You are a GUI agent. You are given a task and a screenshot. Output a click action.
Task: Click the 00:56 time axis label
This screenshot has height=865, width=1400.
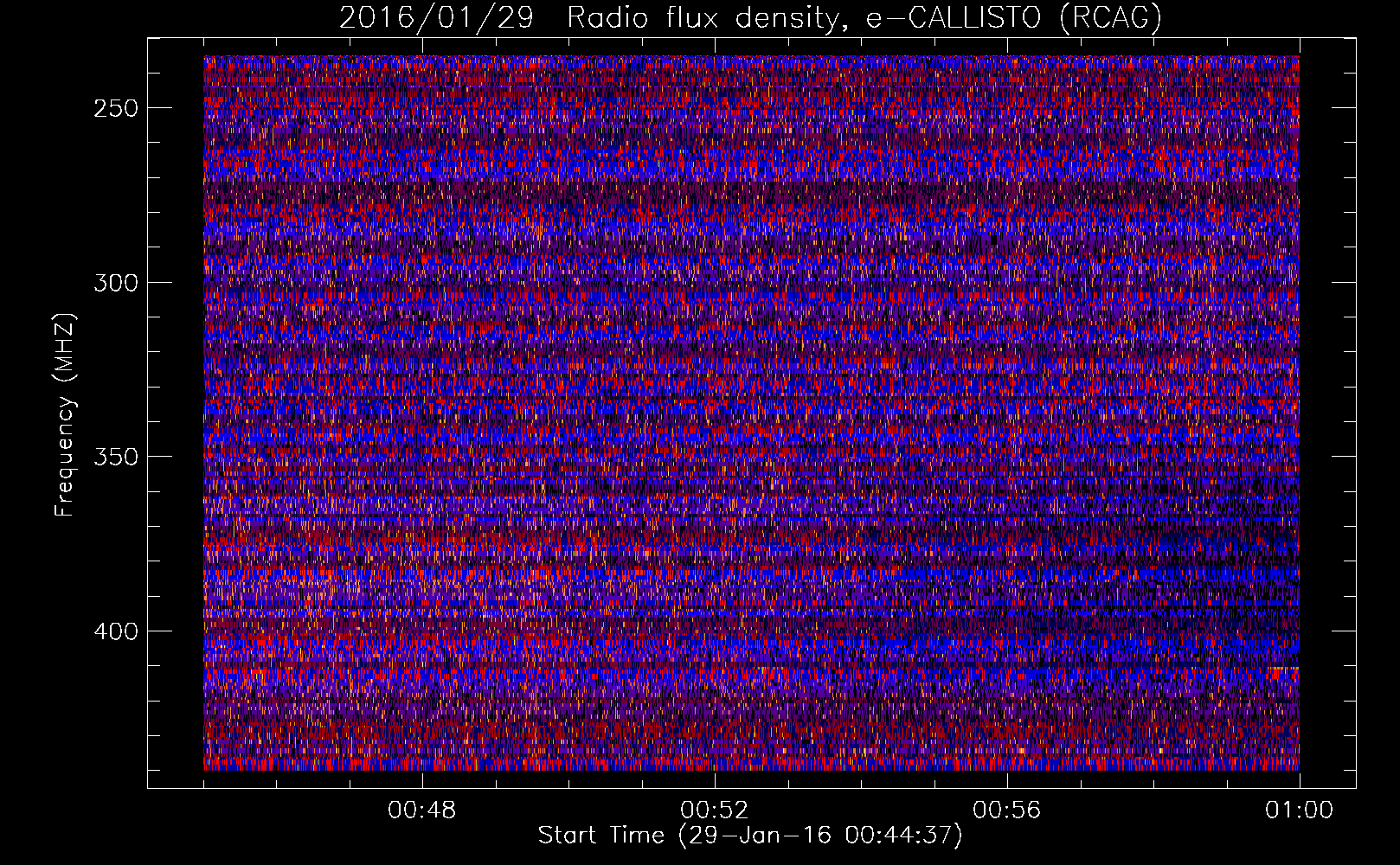pos(1007,811)
